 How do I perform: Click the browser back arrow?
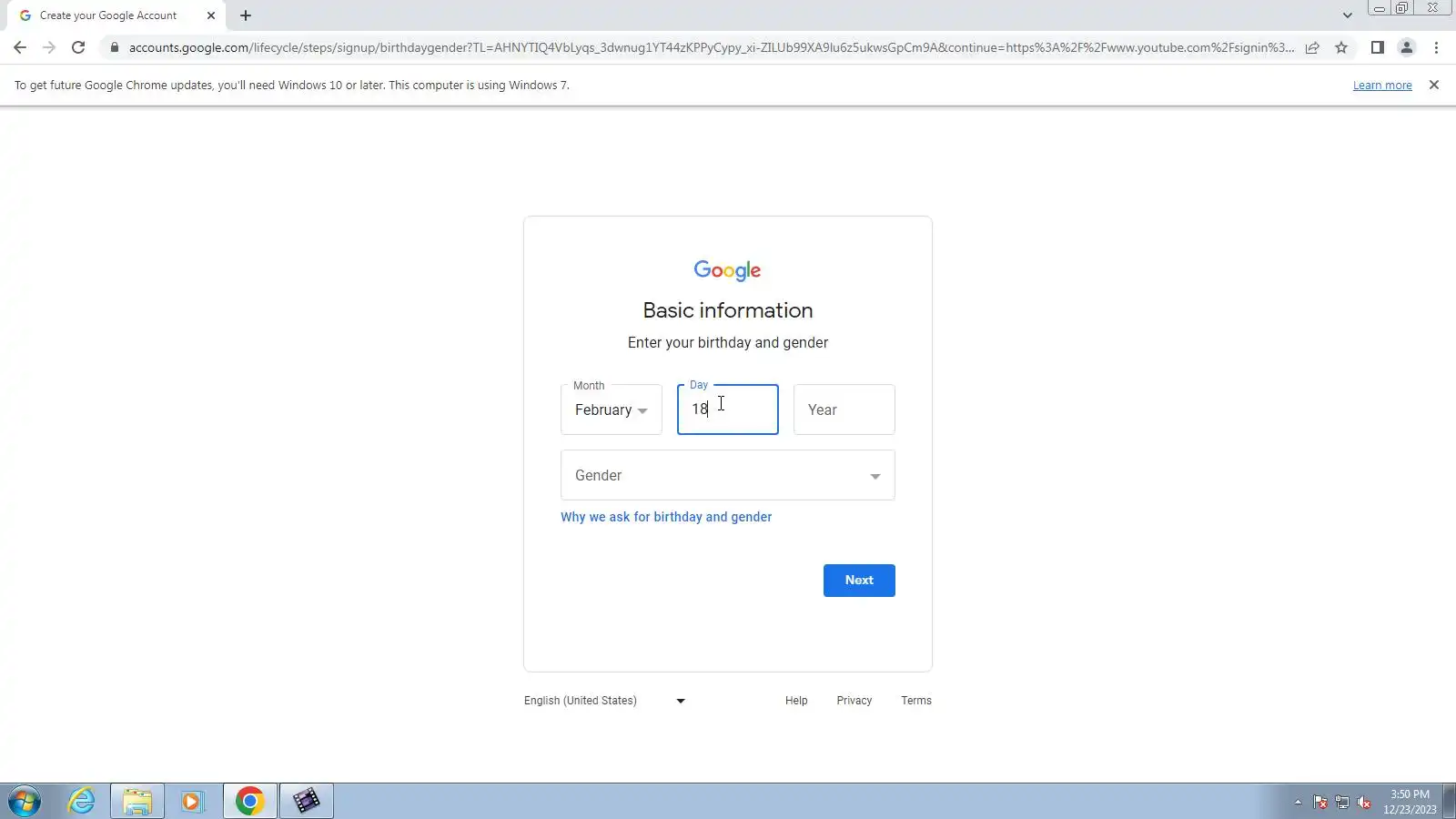coord(20,47)
